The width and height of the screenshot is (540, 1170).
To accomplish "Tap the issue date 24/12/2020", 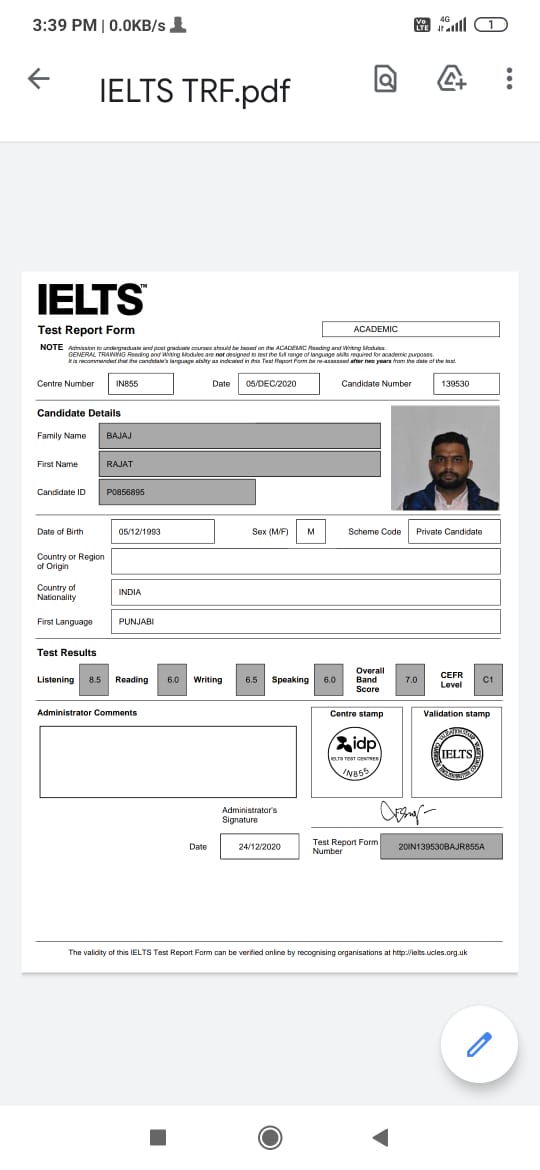I will 260,847.
